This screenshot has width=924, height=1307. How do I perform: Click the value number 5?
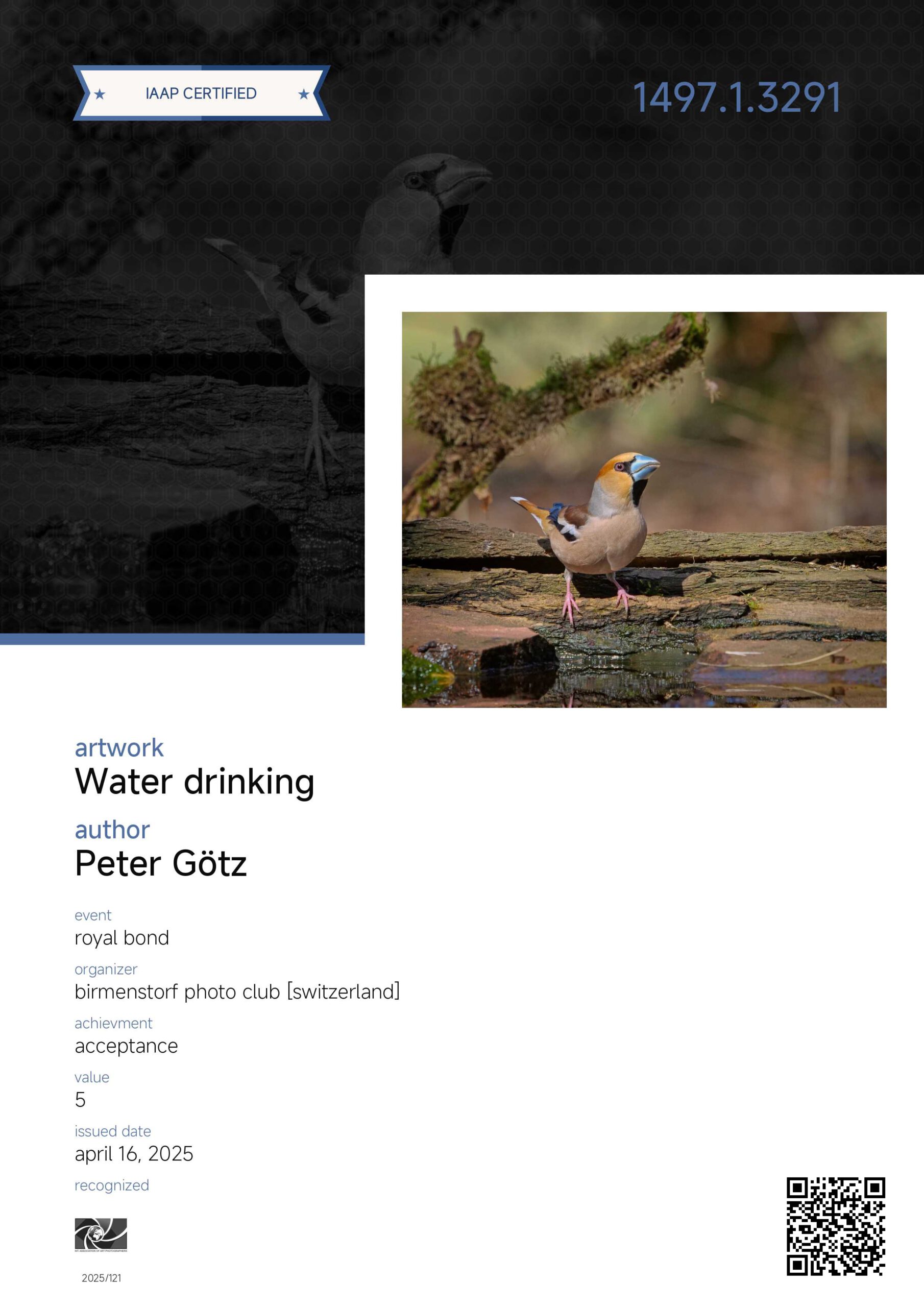[80, 1099]
